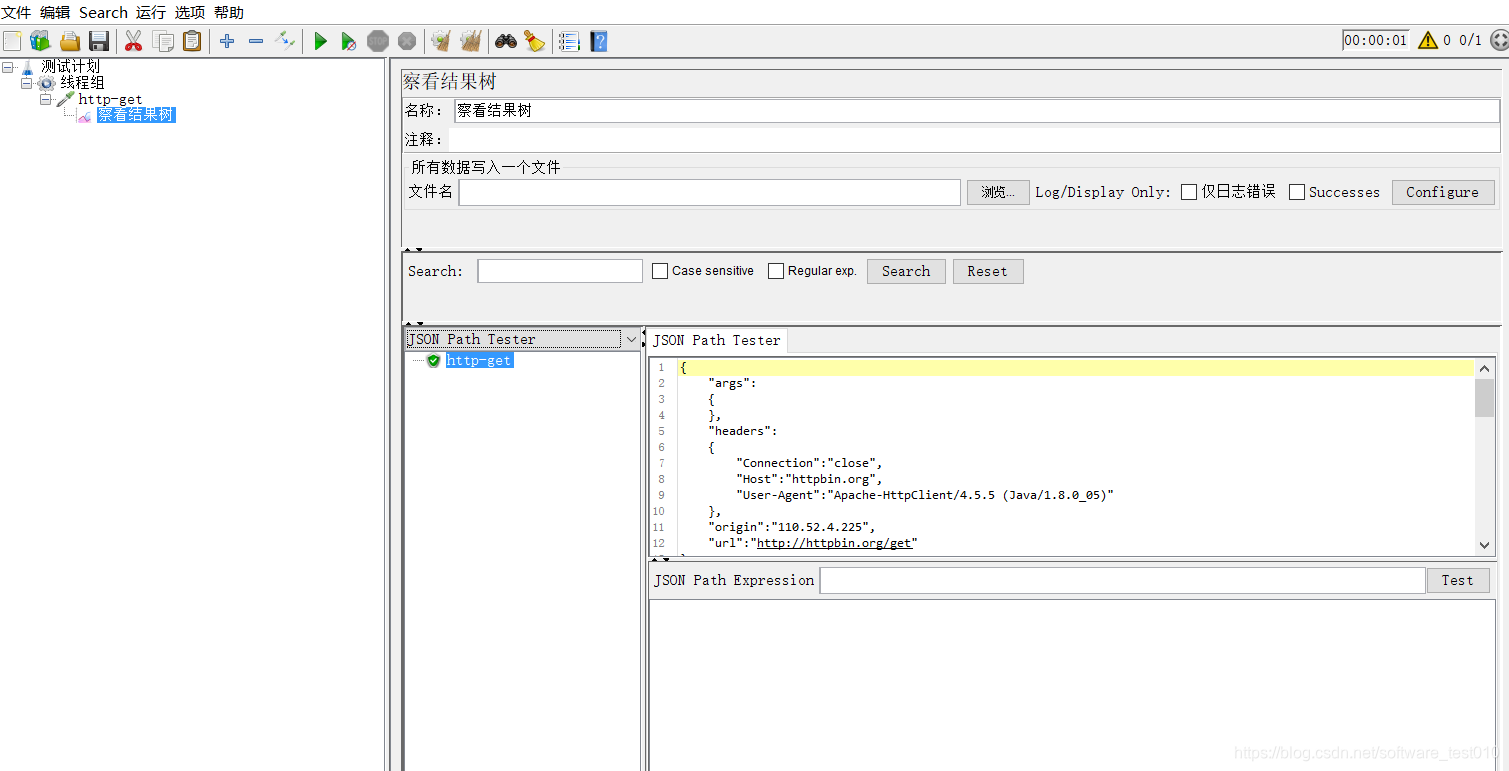The width and height of the screenshot is (1509, 771).
Task: Open Help via blue question mark icon
Action: pos(598,41)
